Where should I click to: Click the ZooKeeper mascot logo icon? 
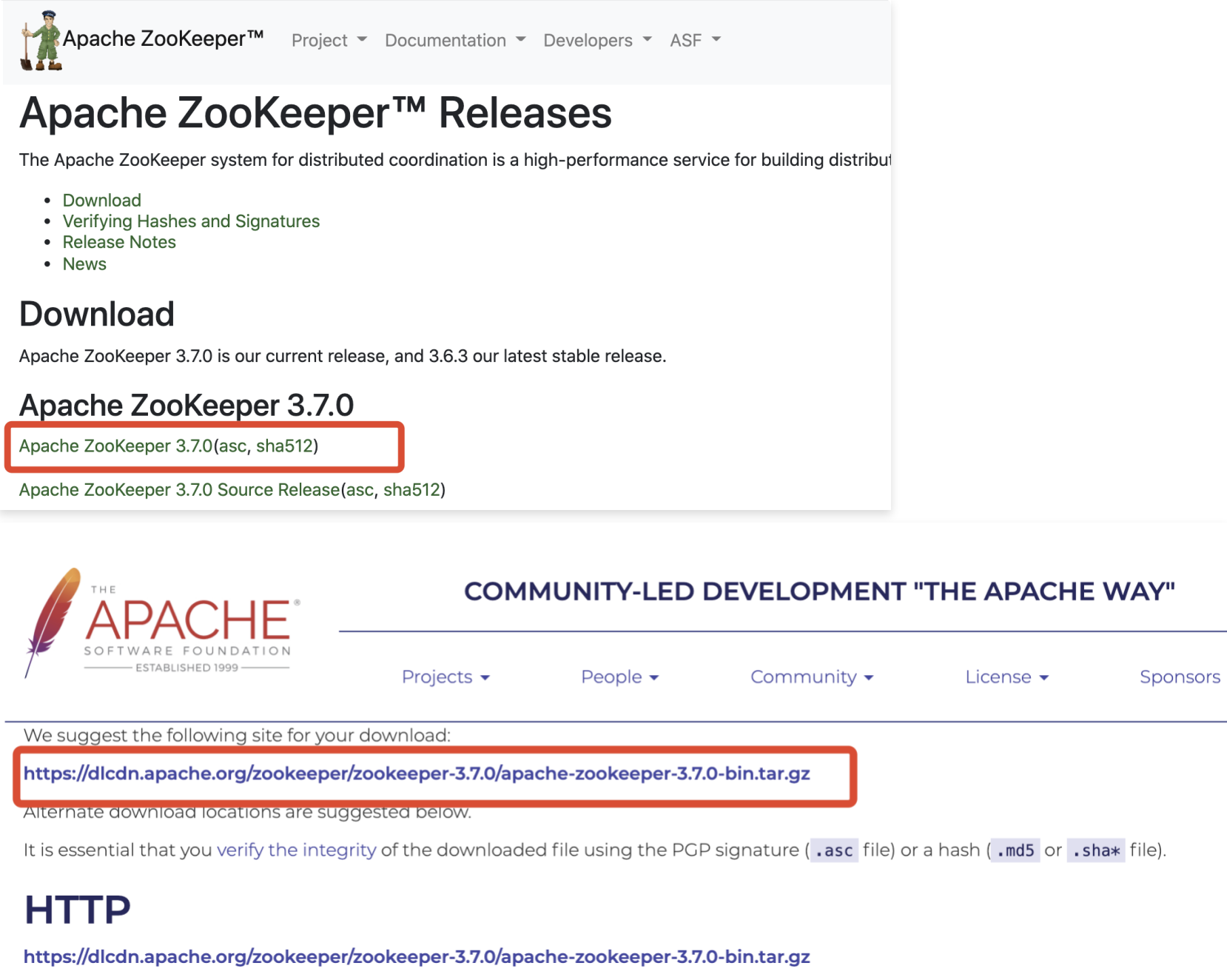[x=41, y=41]
